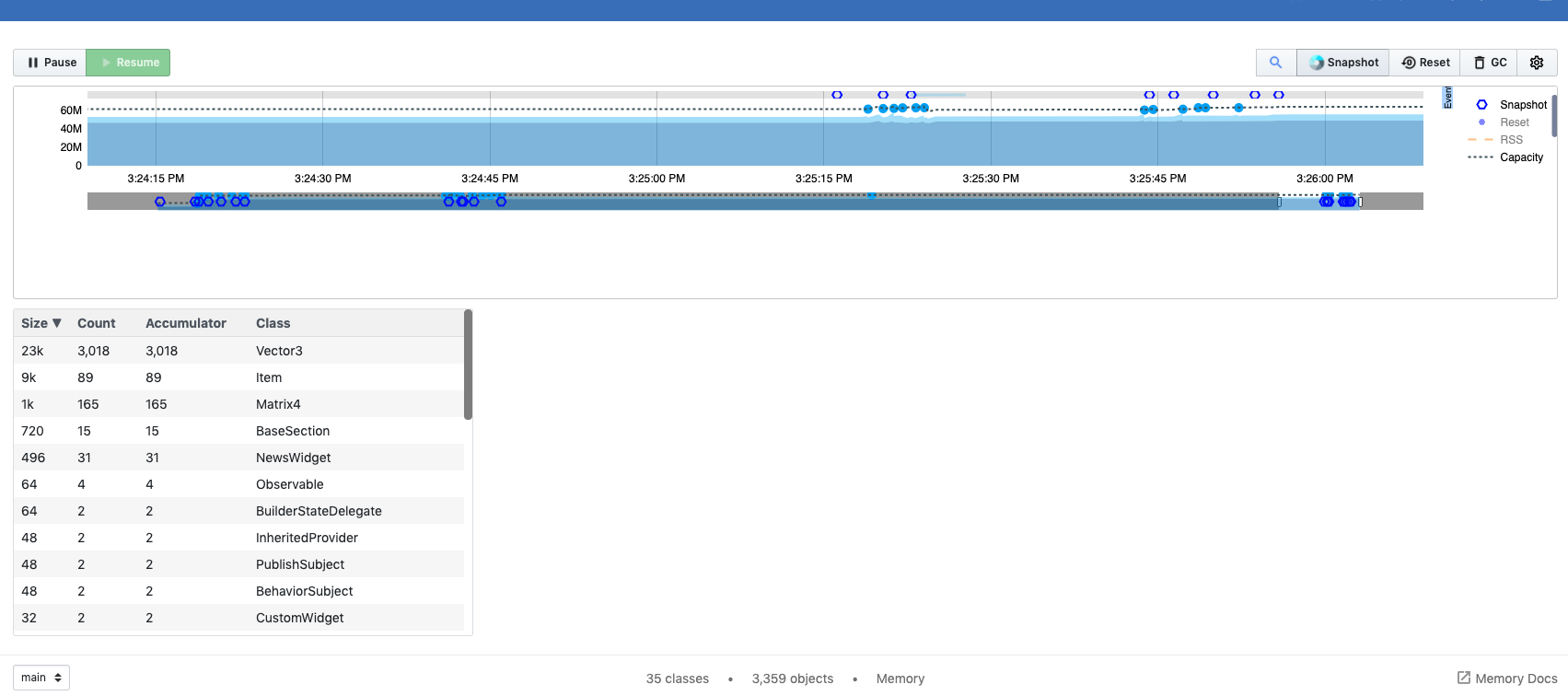Click the vertical Events tab label

point(1447,98)
